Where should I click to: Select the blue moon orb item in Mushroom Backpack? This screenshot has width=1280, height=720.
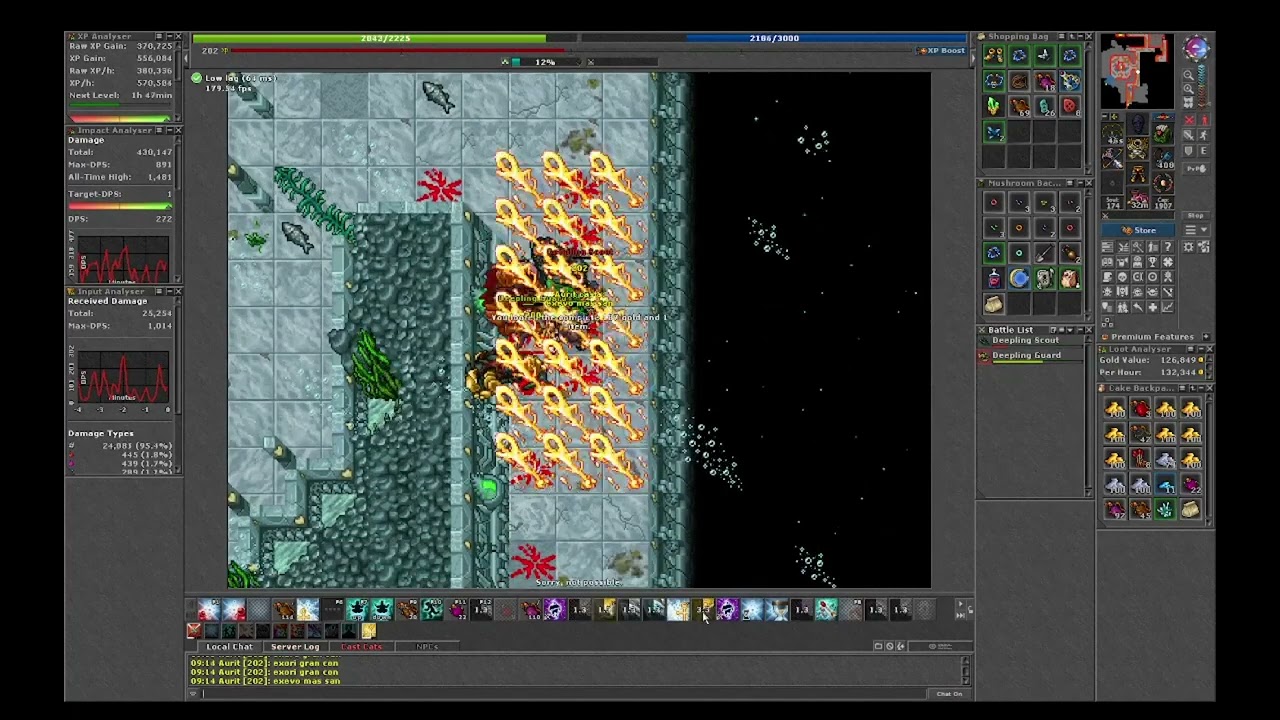[1019, 279]
